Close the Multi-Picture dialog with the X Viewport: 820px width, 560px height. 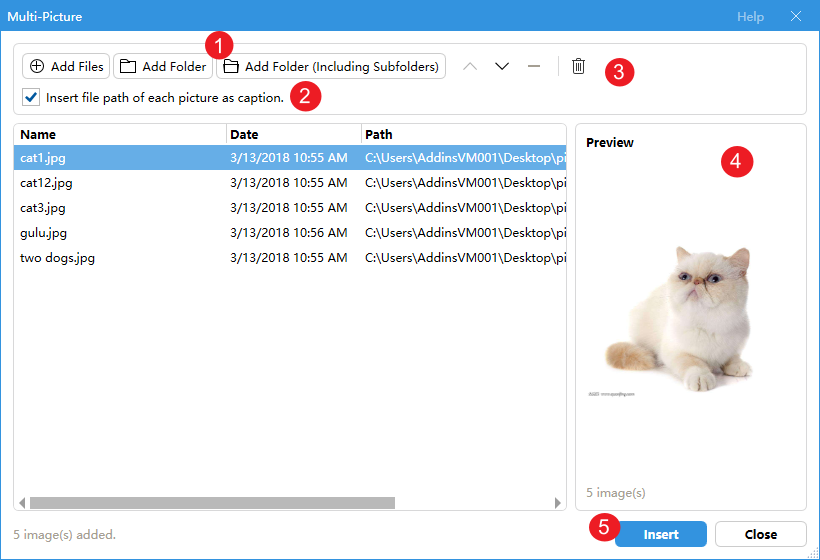(x=796, y=16)
